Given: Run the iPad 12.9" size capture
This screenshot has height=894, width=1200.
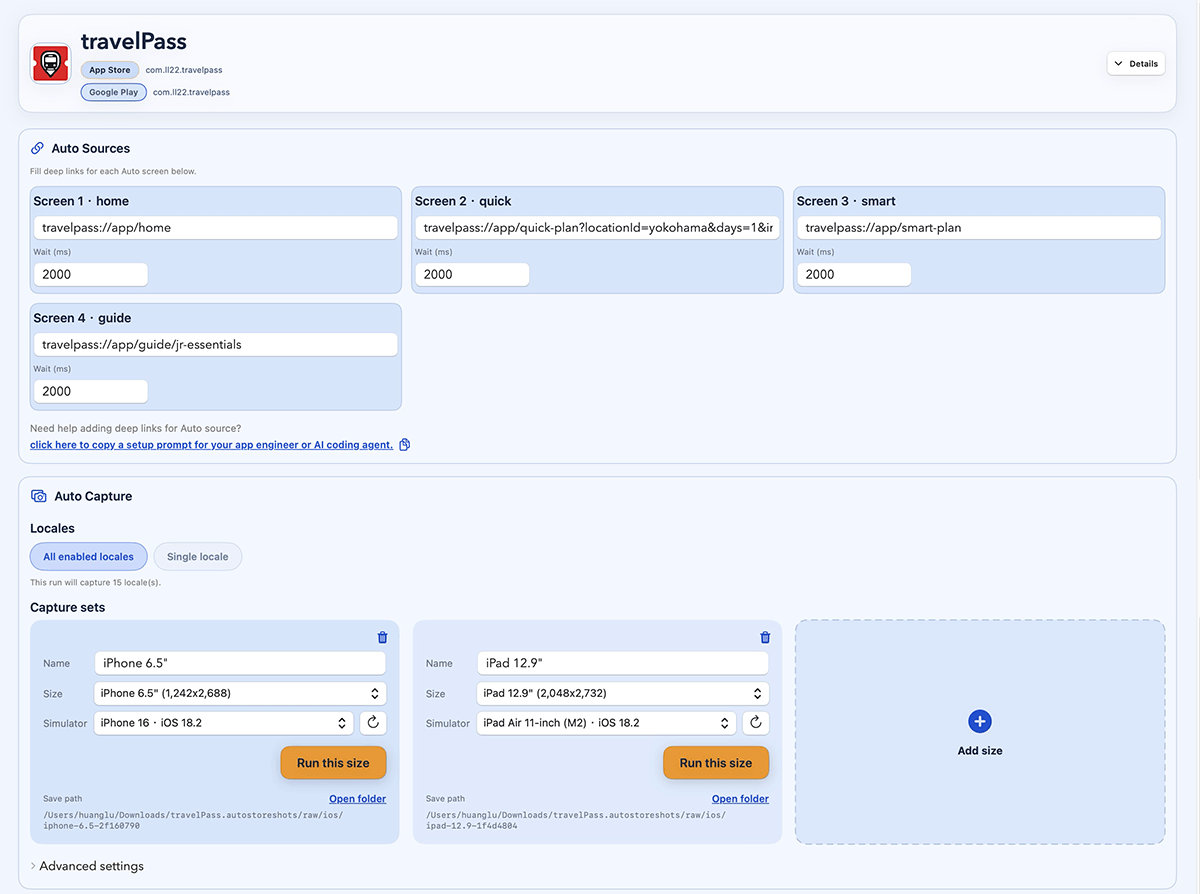Looking at the screenshot, I should pos(716,763).
